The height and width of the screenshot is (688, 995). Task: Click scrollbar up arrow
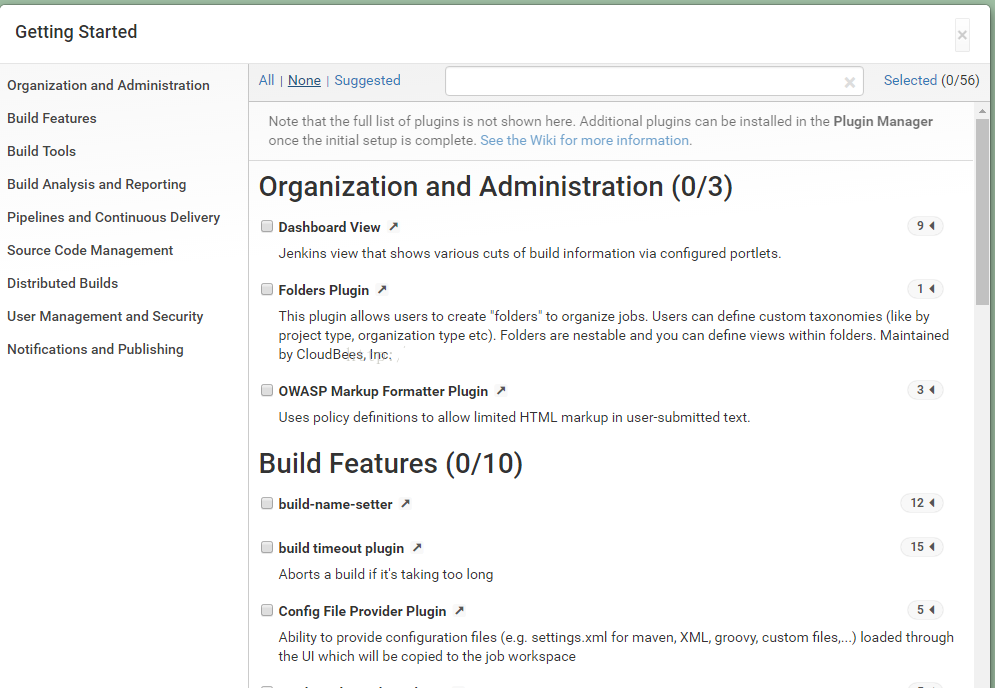[x=982, y=111]
